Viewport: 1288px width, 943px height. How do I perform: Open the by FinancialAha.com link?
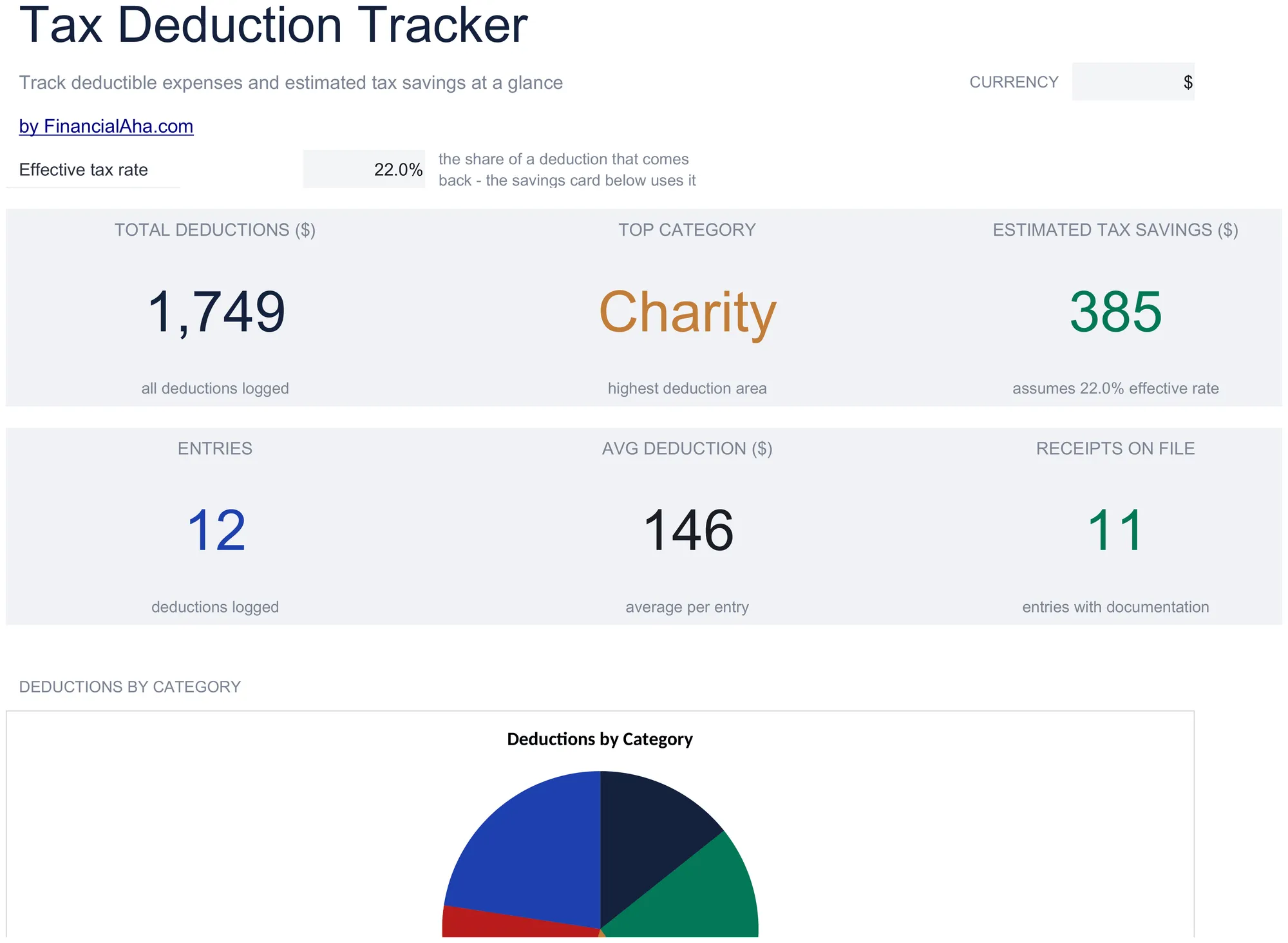pos(106,126)
